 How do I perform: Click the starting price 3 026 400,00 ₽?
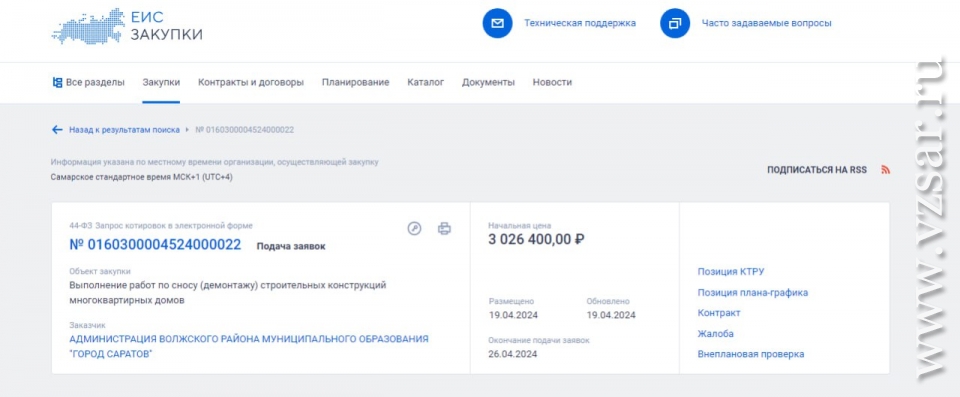(x=536, y=240)
